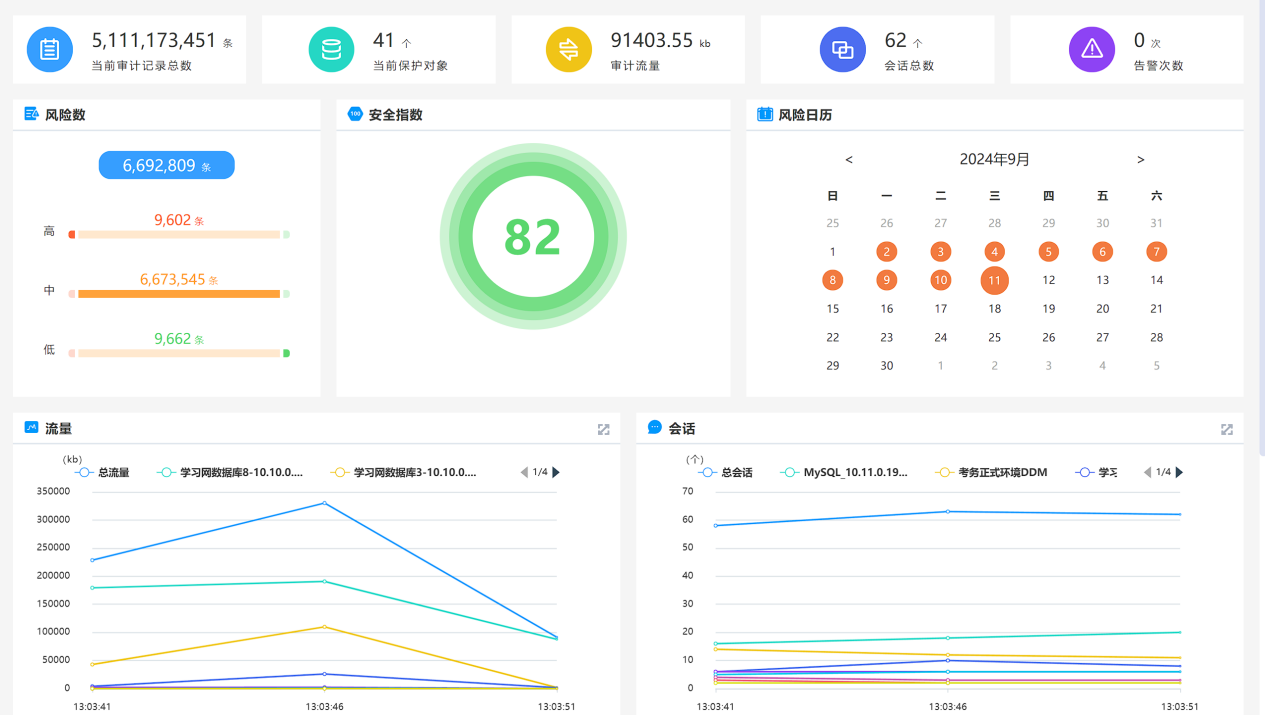This screenshot has height=715, width=1265.
Task: Click the security index 82 gauge
Action: [532, 237]
